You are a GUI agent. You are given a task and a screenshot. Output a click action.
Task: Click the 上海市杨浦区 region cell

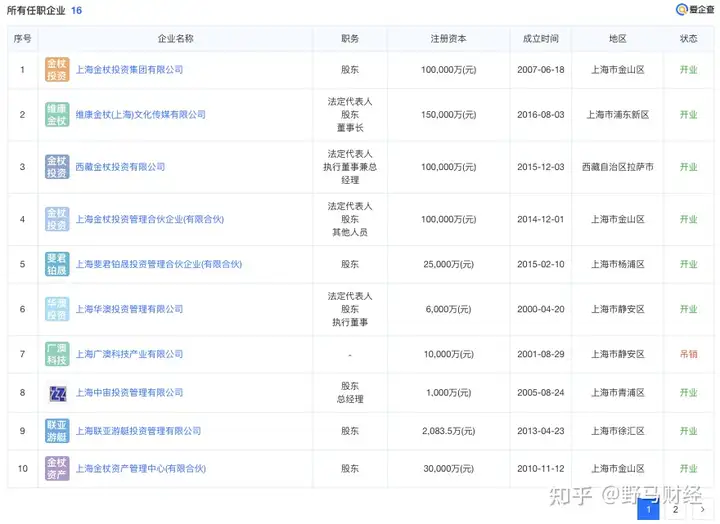tap(618, 264)
